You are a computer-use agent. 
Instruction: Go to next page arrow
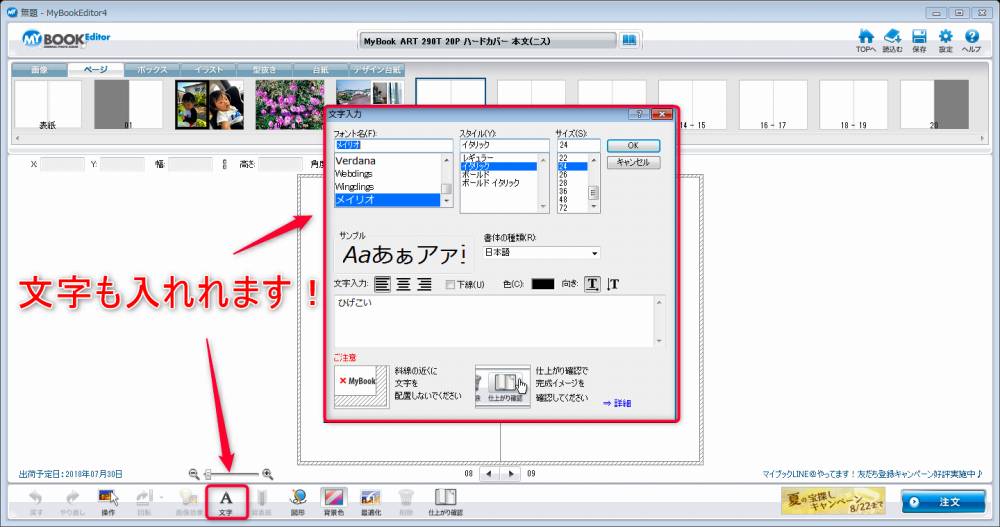coord(511,474)
